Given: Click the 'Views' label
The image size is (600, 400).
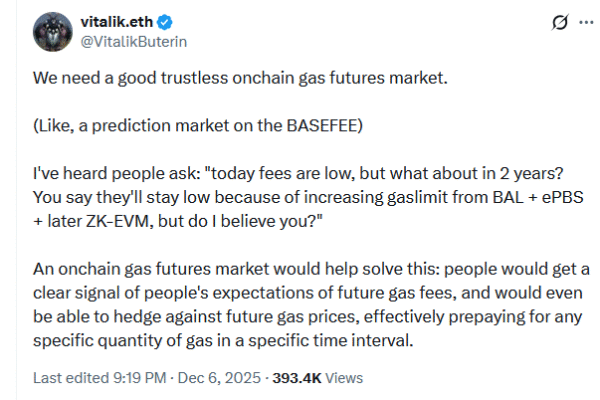Looking at the screenshot, I should [343, 378].
